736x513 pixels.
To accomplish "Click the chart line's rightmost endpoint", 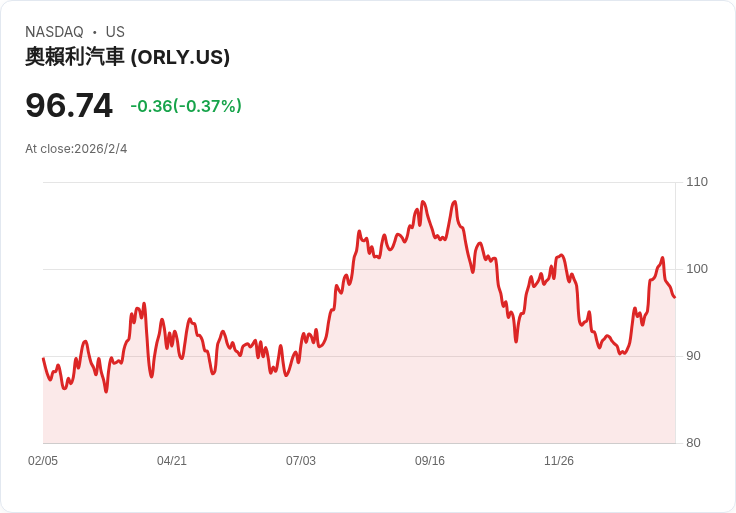I will pyautogui.click(x=675, y=297).
